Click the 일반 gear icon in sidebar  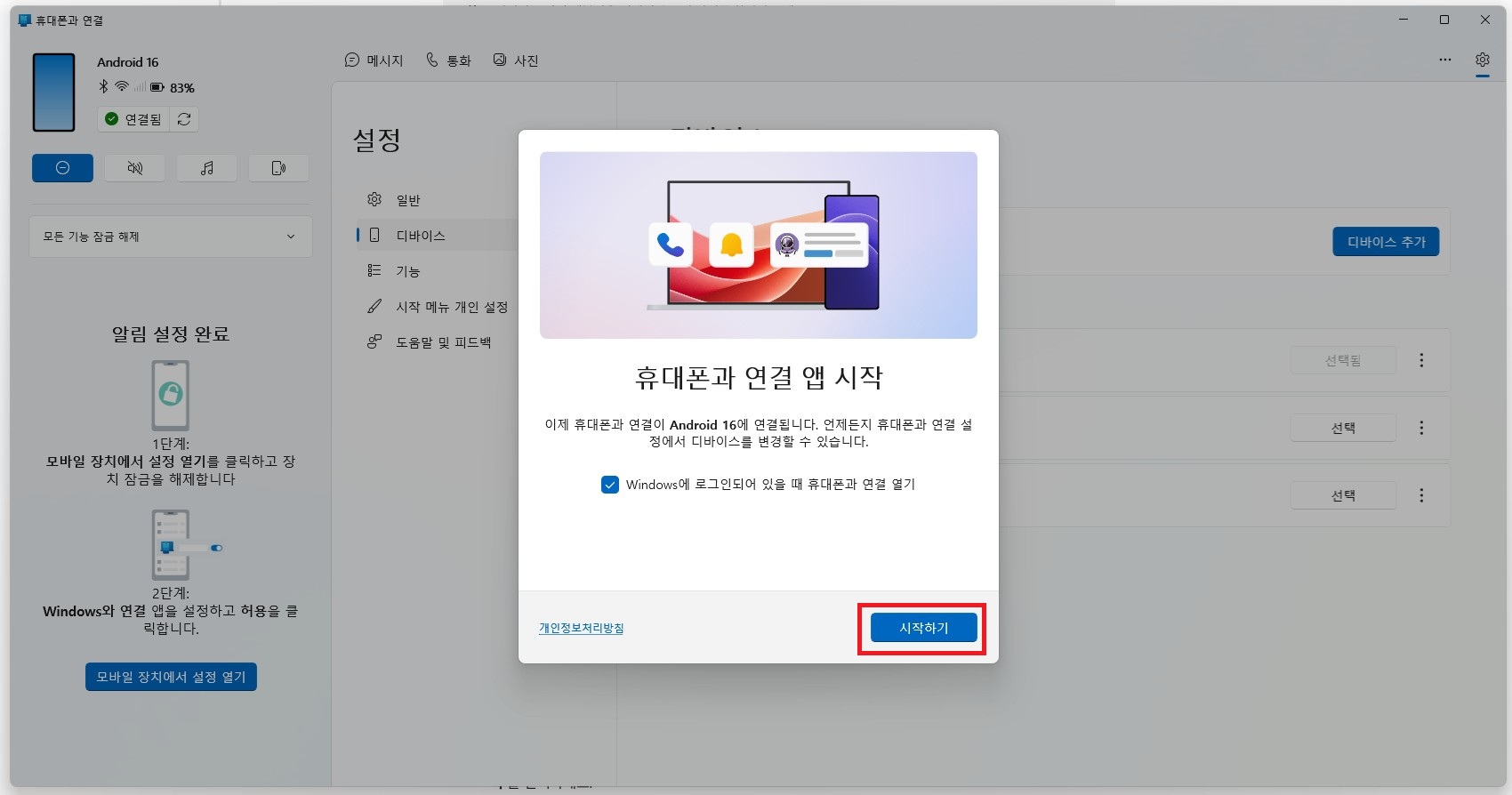374,199
